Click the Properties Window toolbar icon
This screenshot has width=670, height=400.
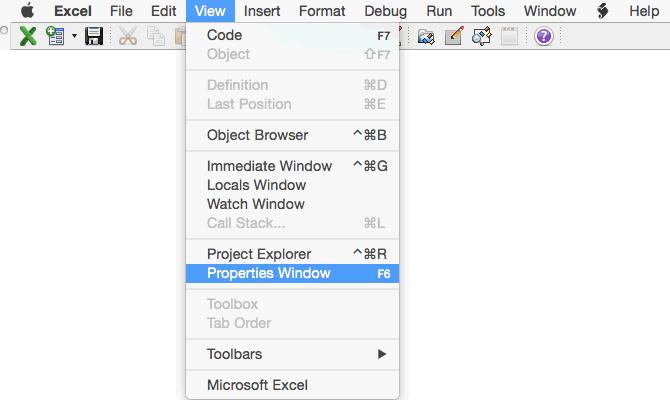pyautogui.click(x=454, y=36)
